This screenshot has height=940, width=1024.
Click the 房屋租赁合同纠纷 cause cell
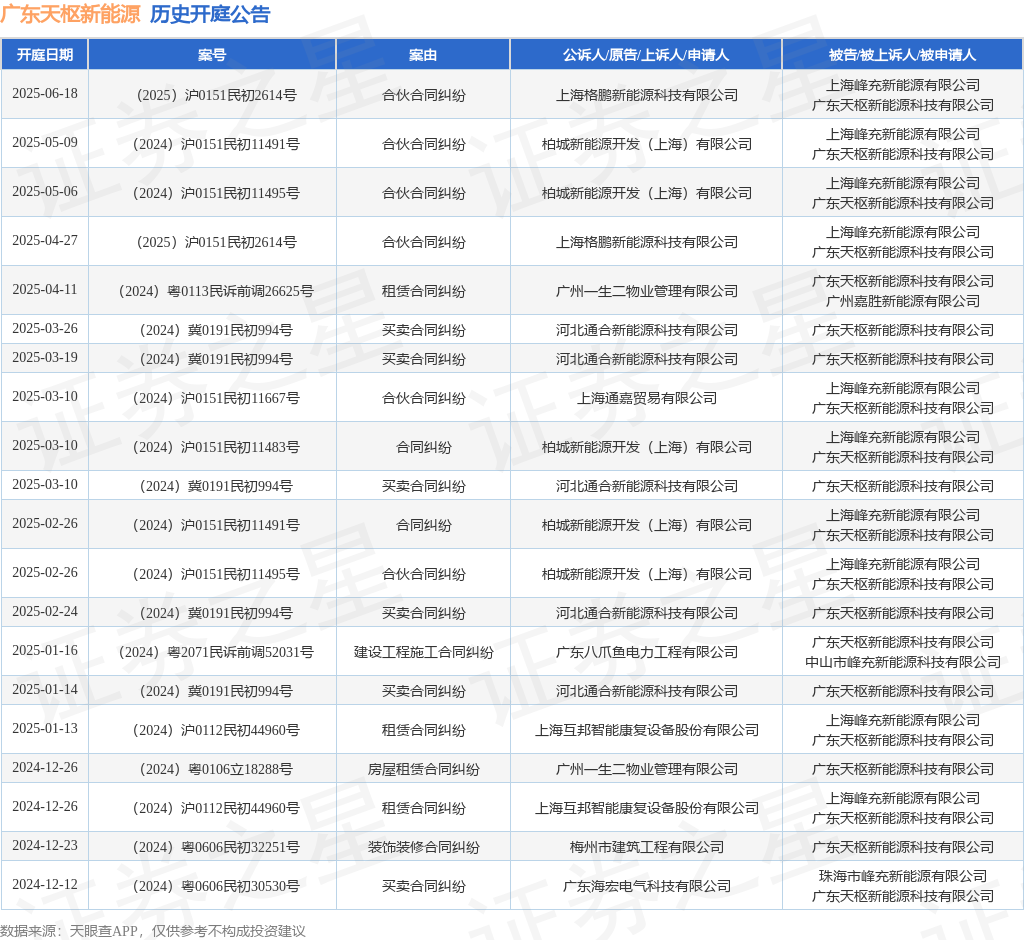point(423,769)
